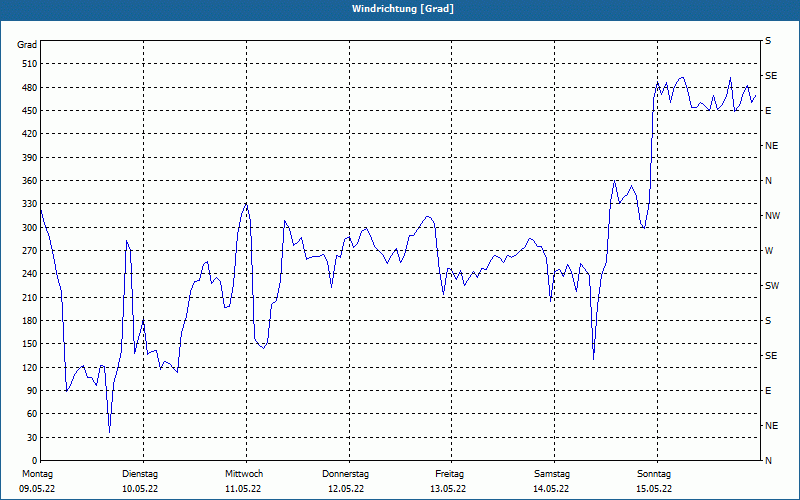The width and height of the screenshot is (800, 500).
Task: Select the Freitag day label
Action: [449, 474]
